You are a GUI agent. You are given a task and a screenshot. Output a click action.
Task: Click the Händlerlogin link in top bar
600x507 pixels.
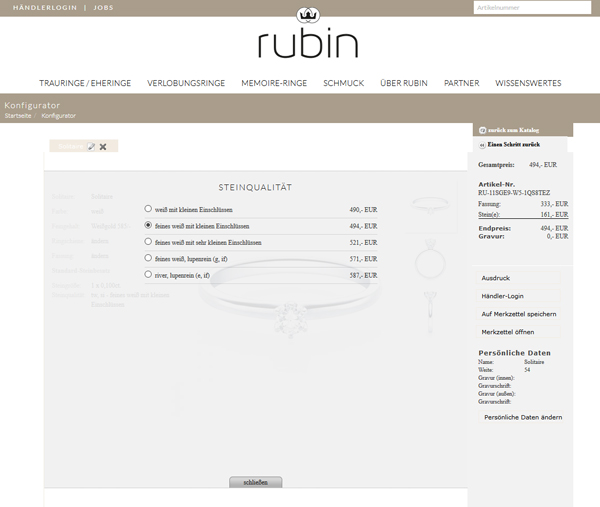click(45, 8)
